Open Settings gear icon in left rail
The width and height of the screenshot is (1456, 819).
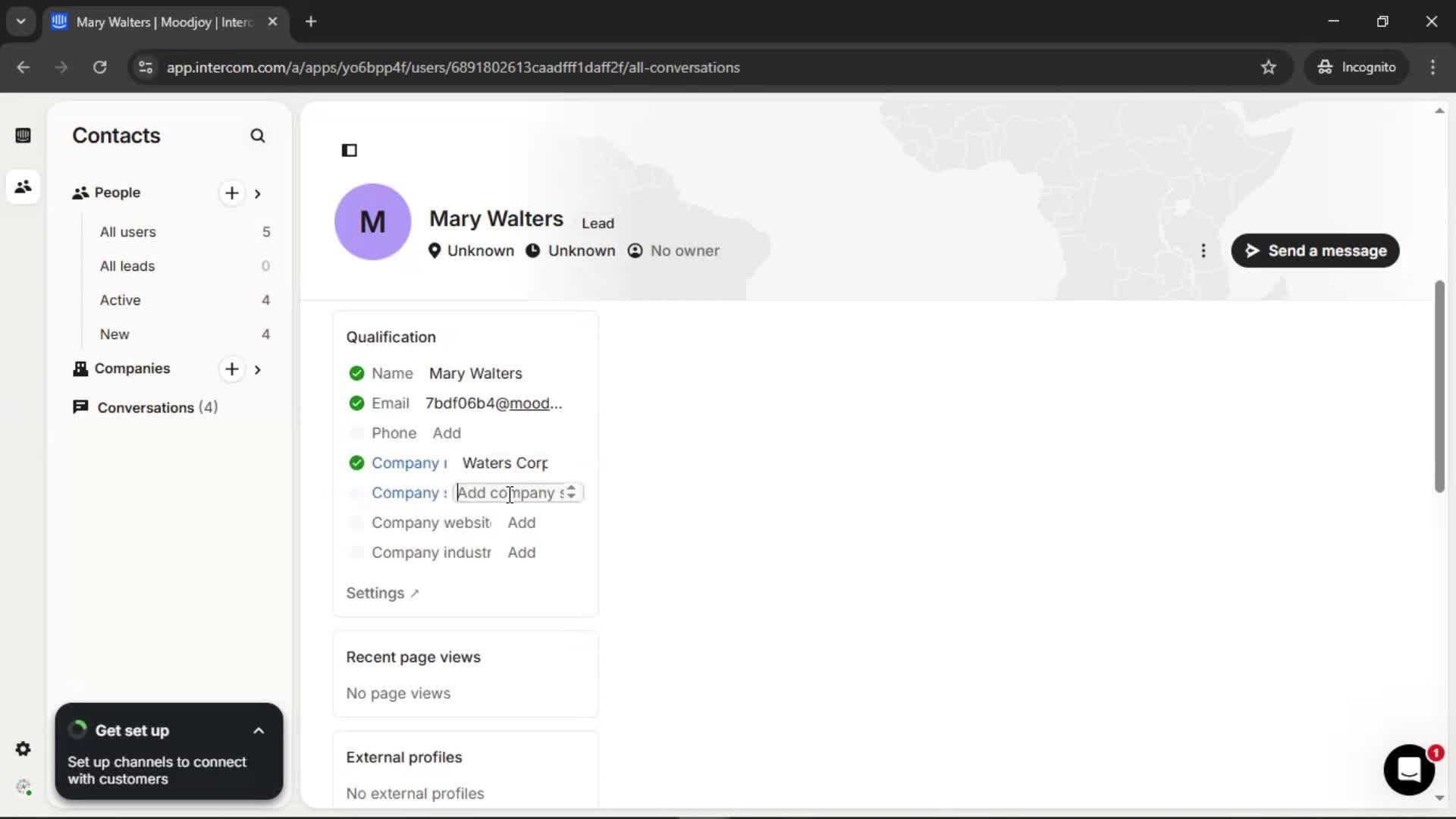tap(23, 749)
